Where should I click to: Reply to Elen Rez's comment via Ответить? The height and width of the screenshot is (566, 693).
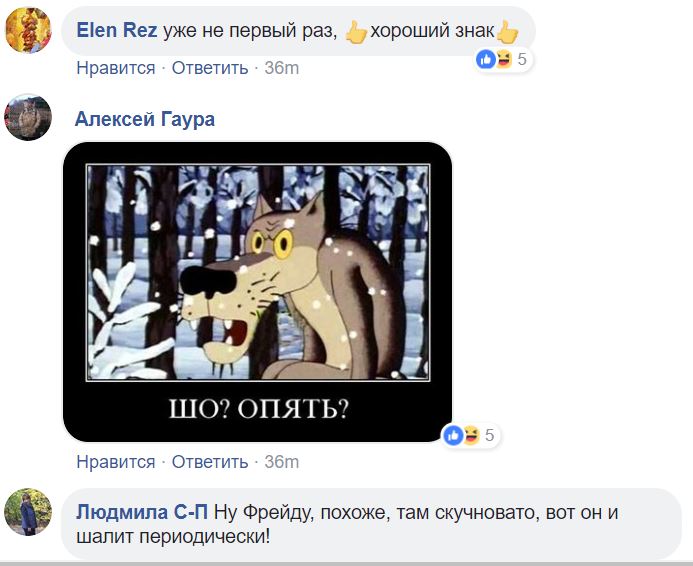(x=210, y=68)
